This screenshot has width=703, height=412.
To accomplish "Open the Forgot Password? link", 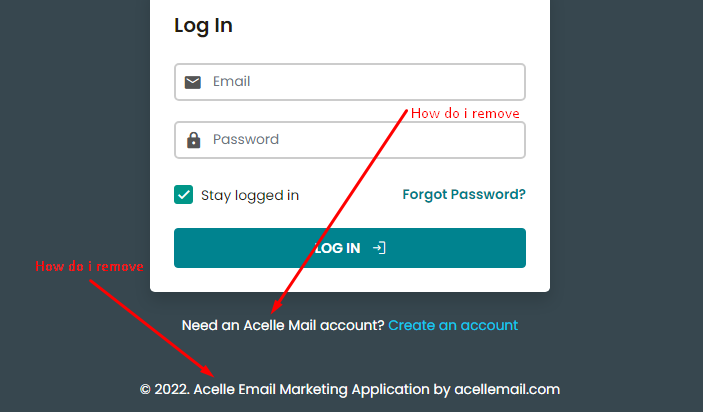I will tap(464, 195).
